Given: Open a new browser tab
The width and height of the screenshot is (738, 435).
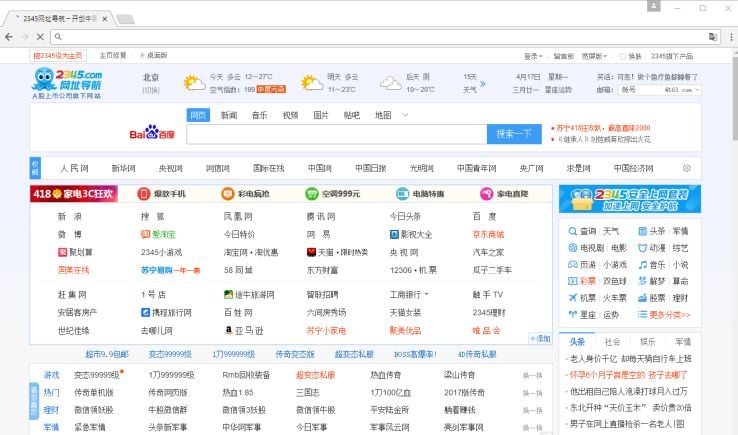Looking at the screenshot, I should [x=125, y=19].
